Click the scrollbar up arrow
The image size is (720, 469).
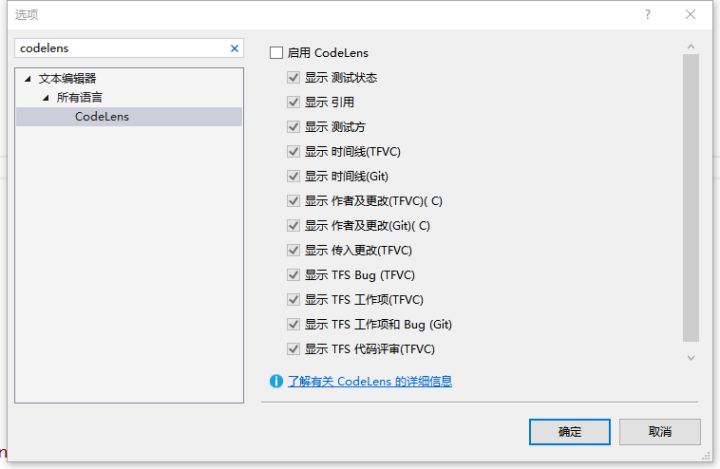tap(691, 47)
